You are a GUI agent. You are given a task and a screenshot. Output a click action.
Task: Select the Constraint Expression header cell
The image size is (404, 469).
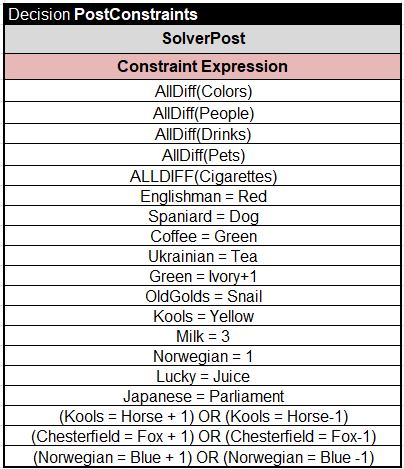(202, 66)
